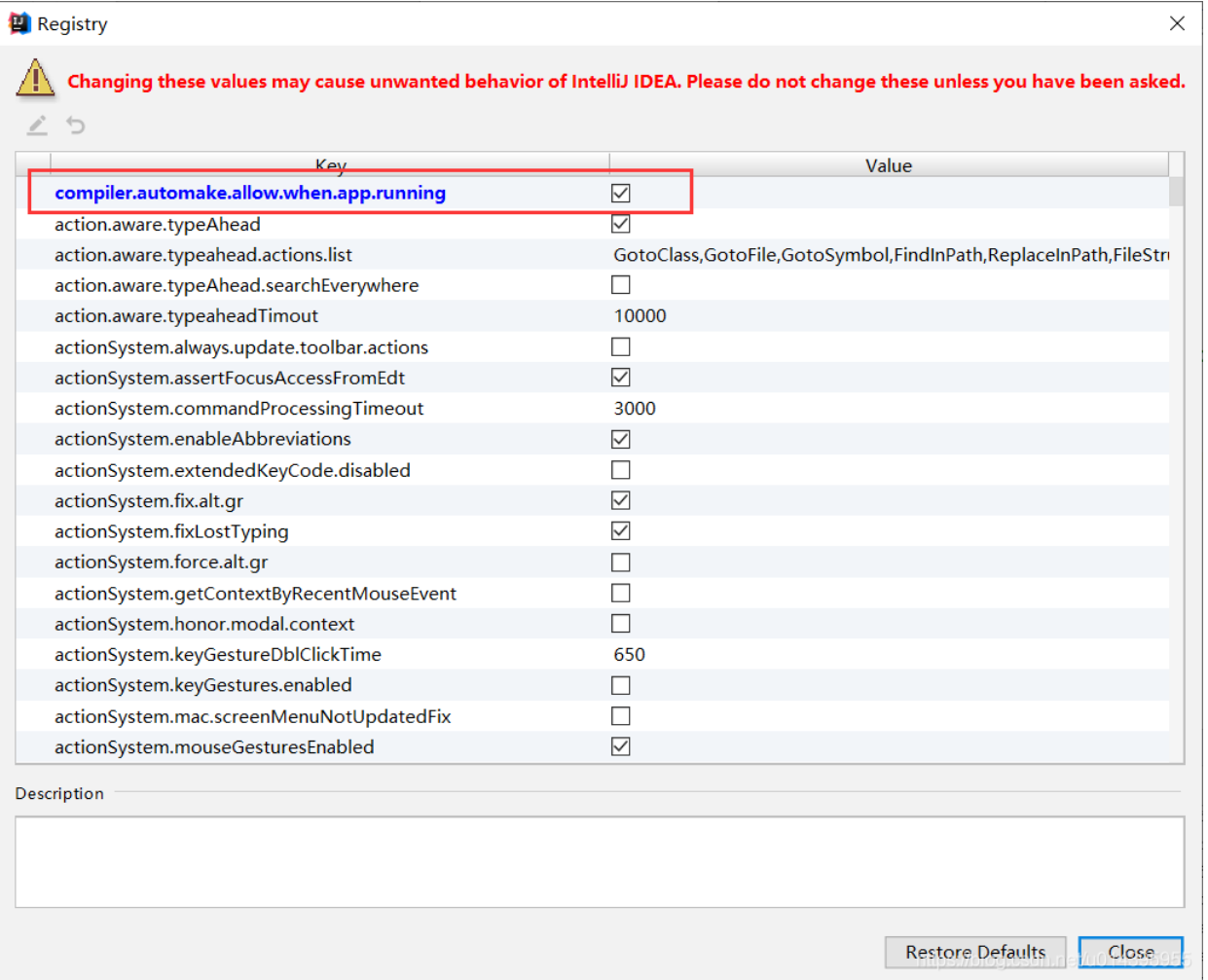Sort by the Value column header
The height and width of the screenshot is (980, 1208).
[889, 164]
